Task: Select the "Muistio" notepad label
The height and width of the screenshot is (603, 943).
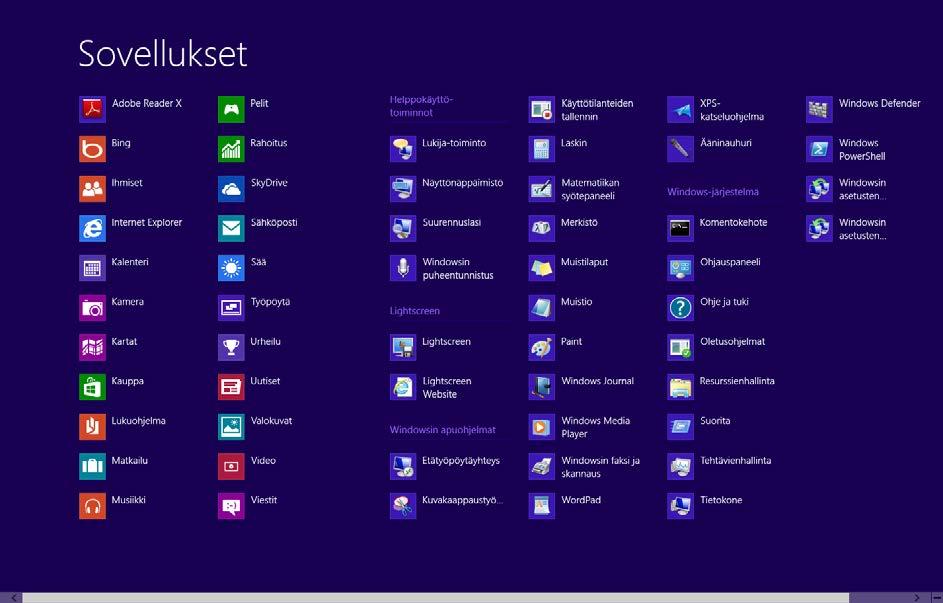Action: [x=577, y=302]
